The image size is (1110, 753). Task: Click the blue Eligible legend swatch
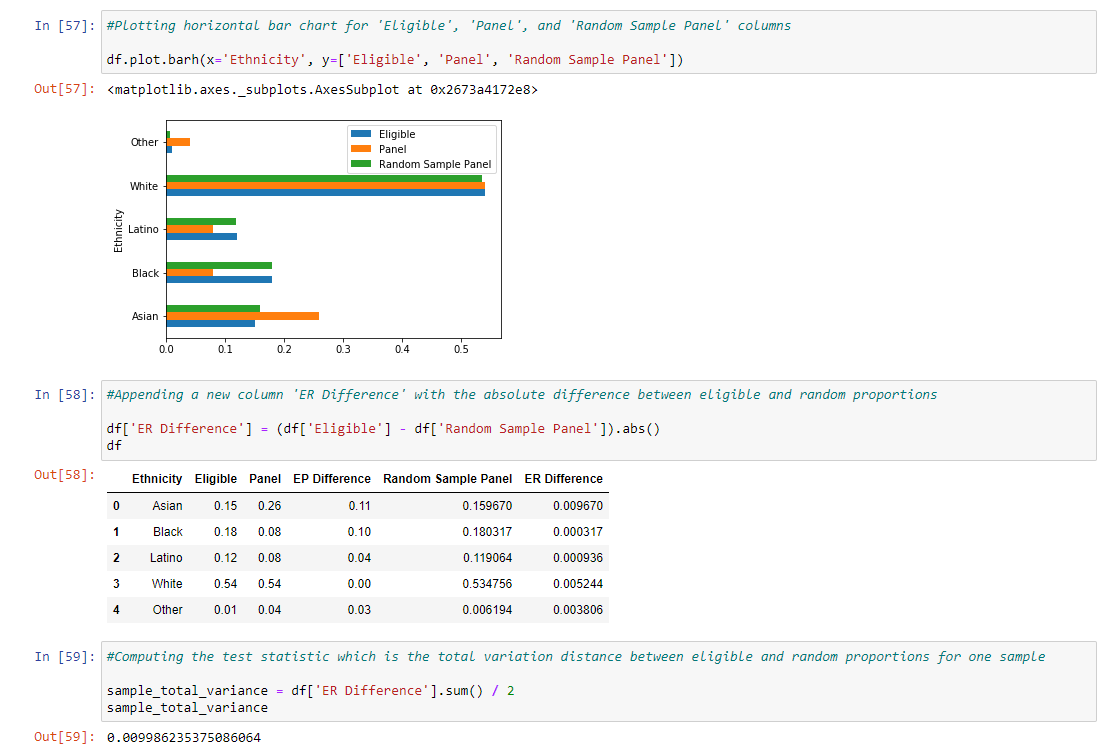361,134
